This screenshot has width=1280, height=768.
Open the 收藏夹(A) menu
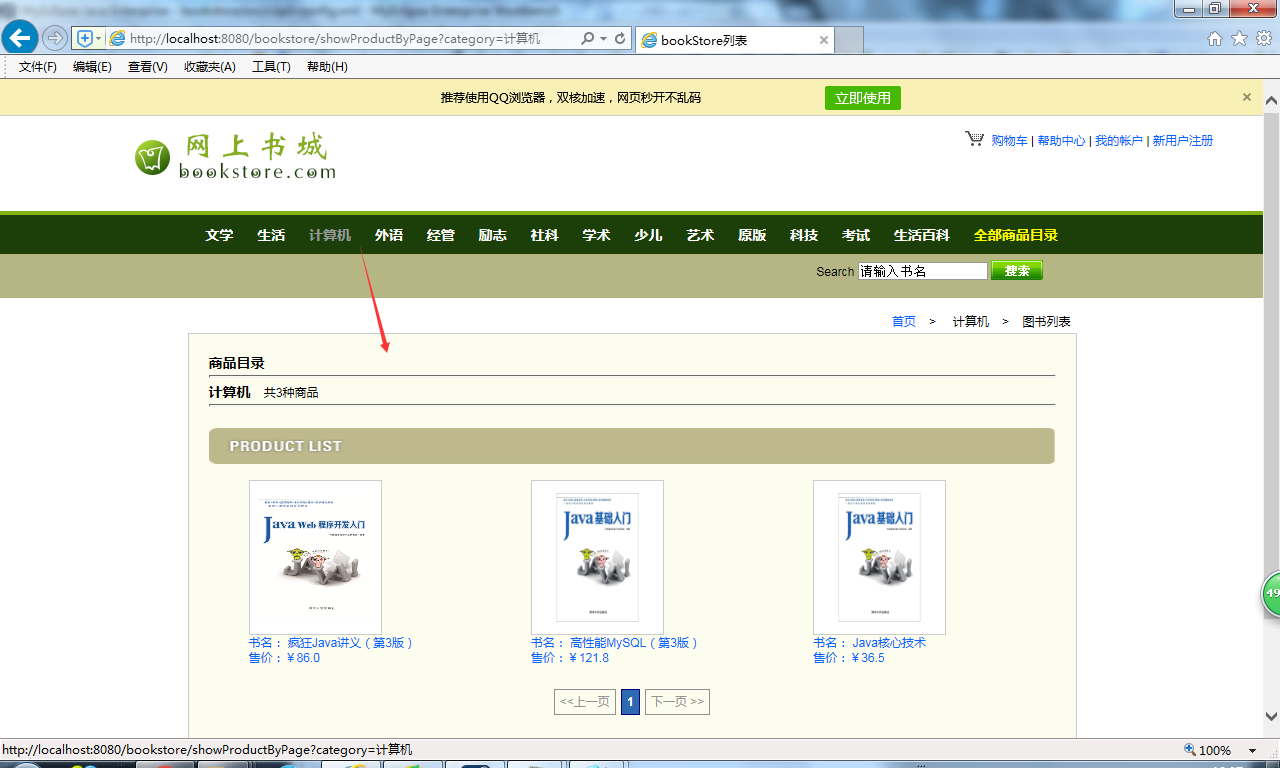[210, 67]
